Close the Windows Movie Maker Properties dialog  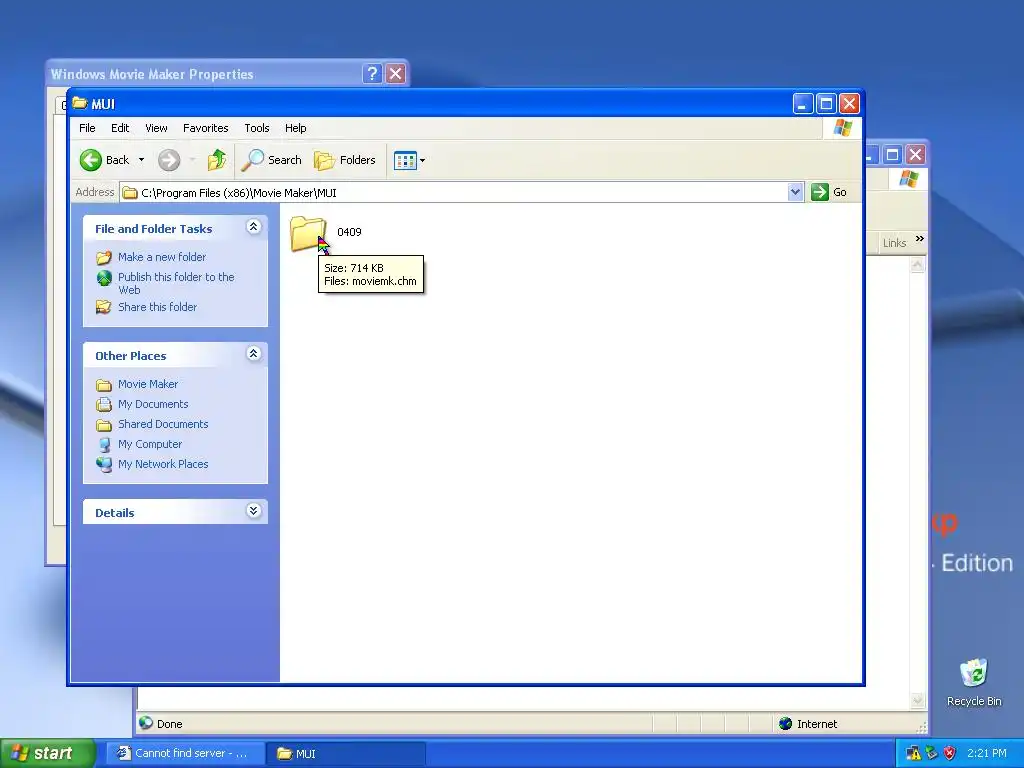(395, 74)
